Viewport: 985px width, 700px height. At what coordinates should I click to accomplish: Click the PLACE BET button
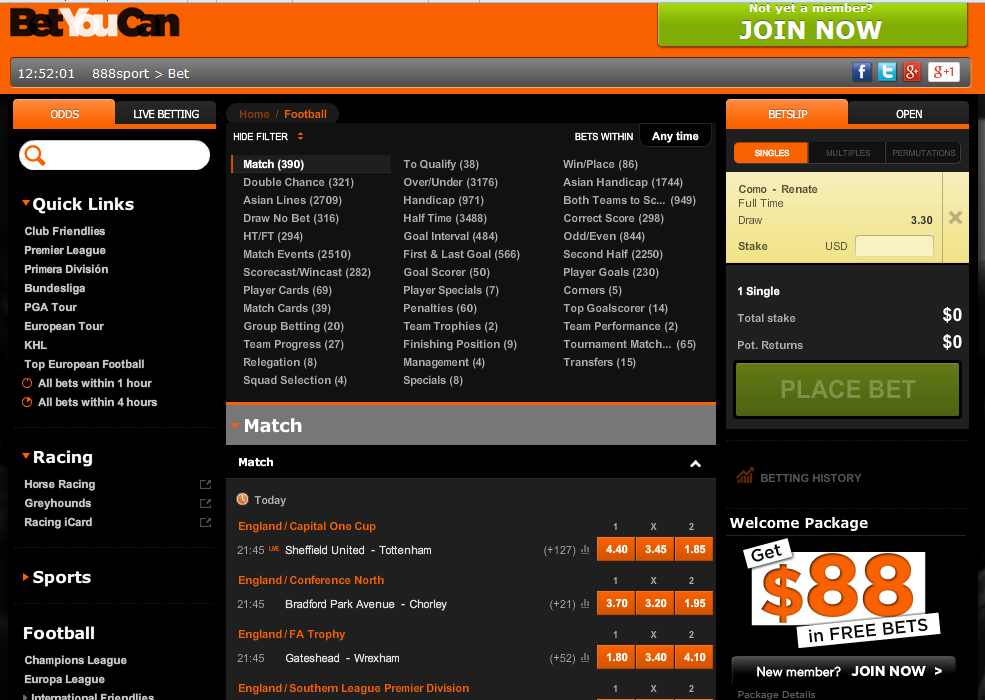[x=847, y=390]
